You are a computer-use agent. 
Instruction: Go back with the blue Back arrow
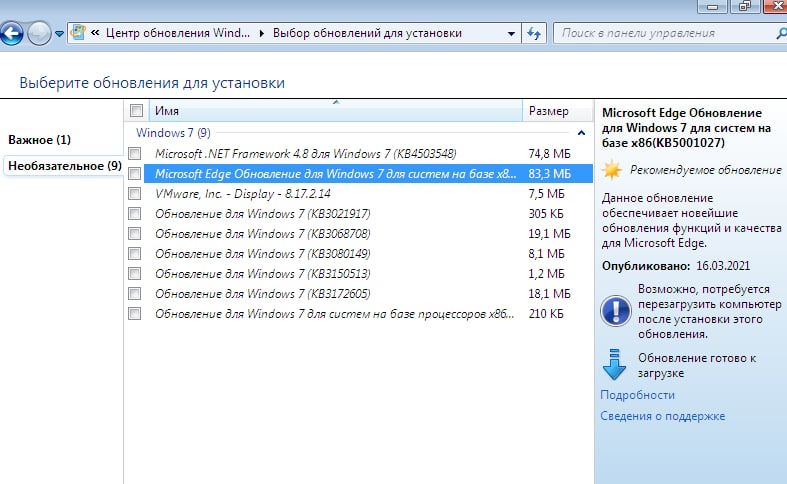pyautogui.click(x=12, y=34)
